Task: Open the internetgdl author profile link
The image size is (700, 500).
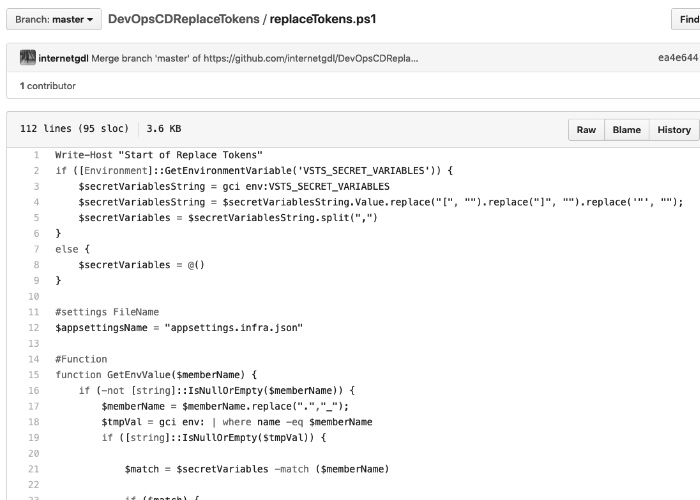Action: pos(63,58)
